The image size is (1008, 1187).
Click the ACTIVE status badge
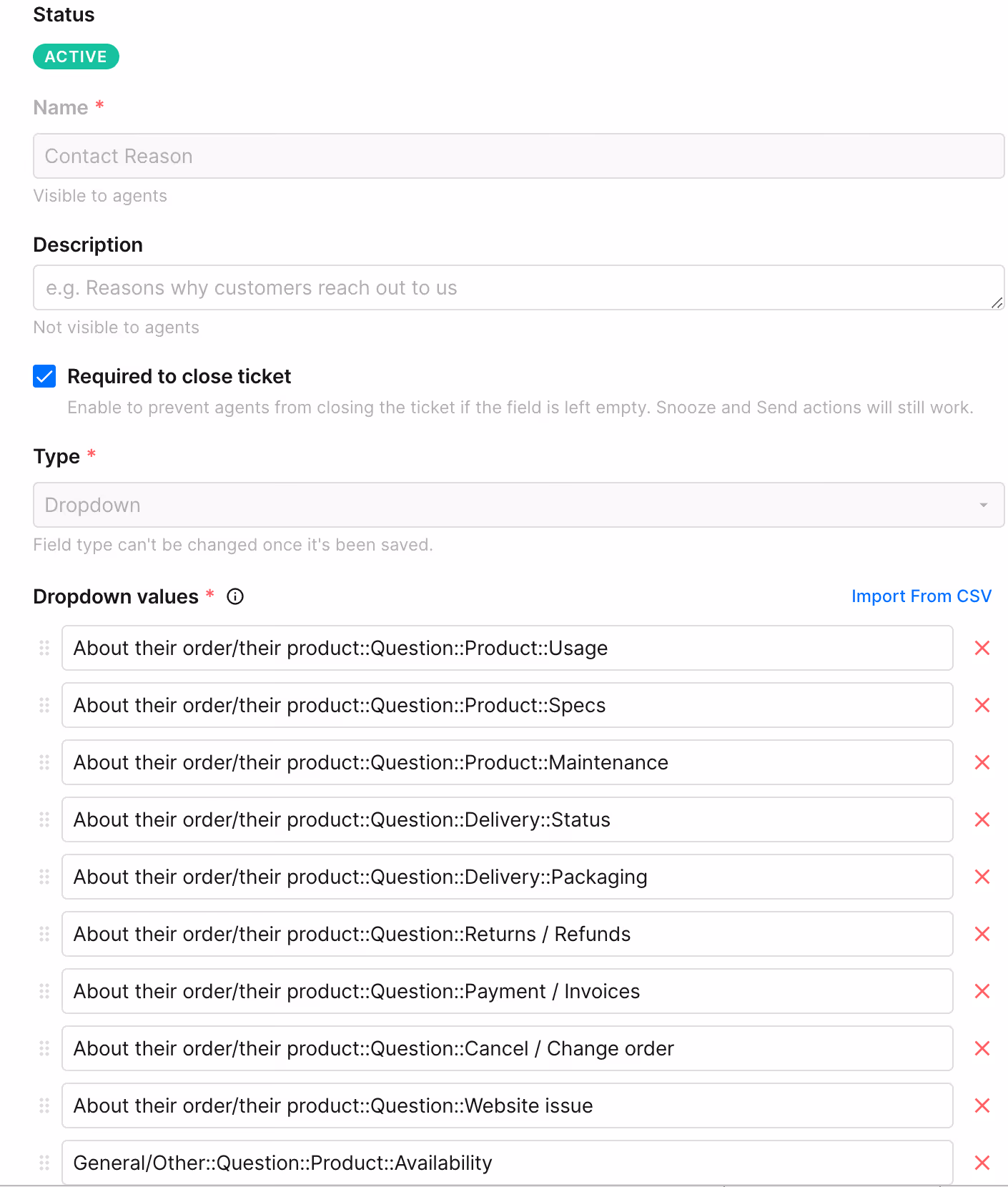[76, 56]
